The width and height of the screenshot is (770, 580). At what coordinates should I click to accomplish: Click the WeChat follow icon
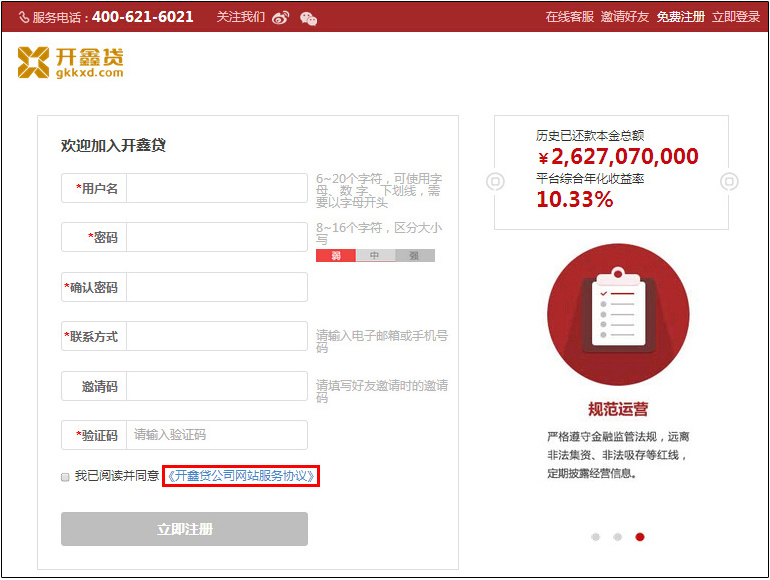point(308,17)
